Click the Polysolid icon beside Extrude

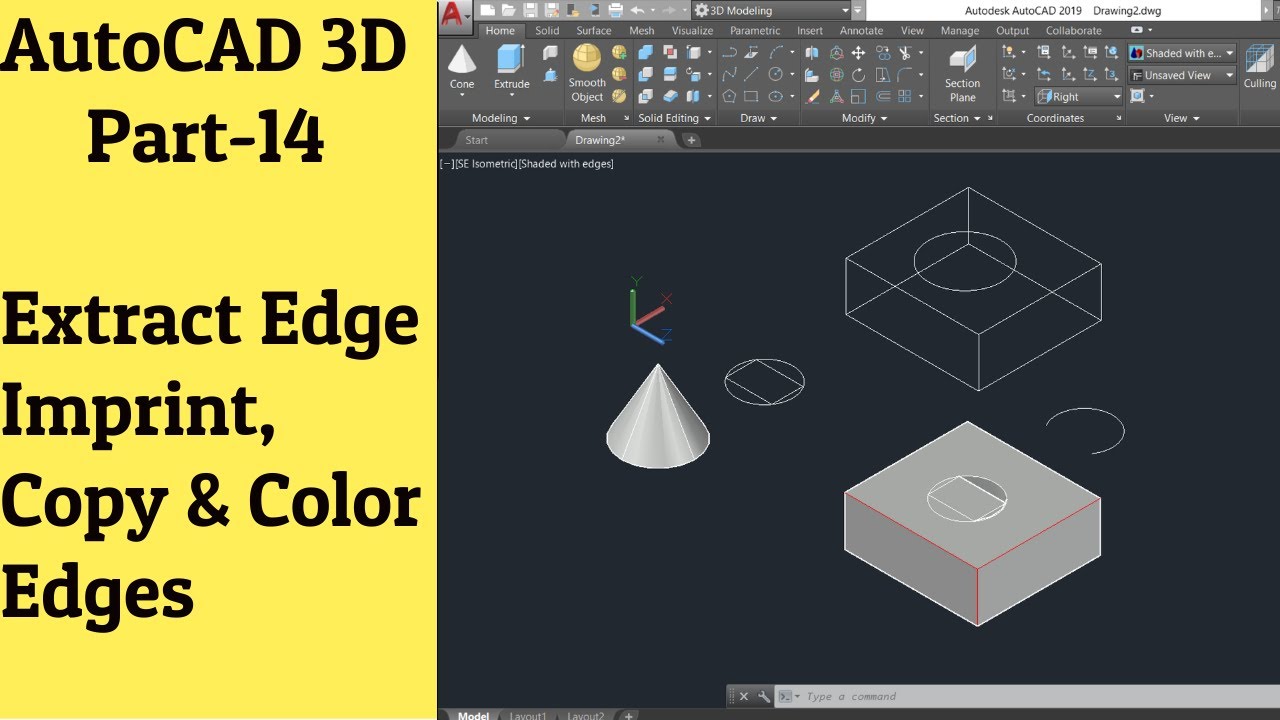point(550,53)
